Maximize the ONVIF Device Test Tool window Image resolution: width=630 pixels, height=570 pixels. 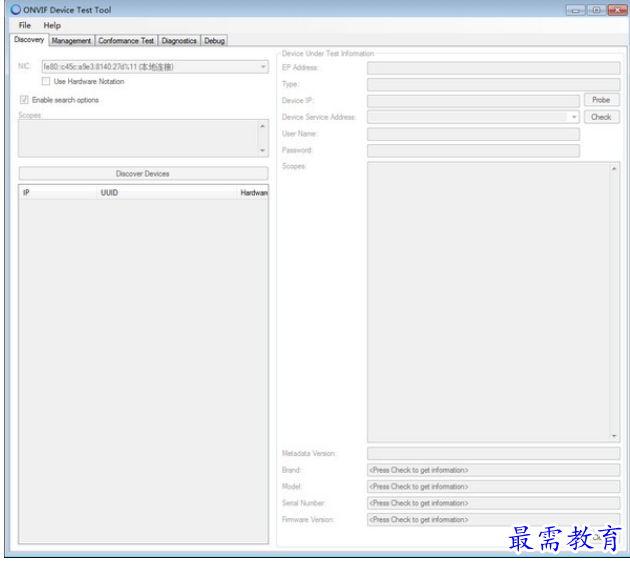pyautogui.click(x=597, y=10)
